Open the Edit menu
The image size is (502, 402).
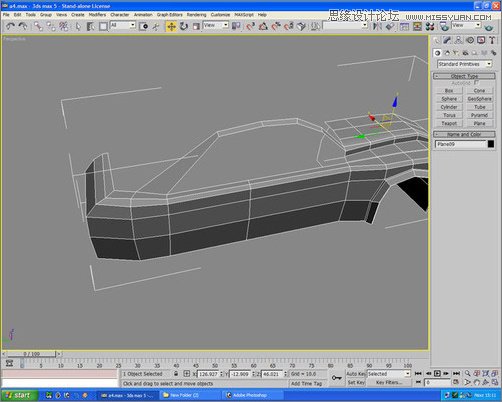(x=17, y=15)
